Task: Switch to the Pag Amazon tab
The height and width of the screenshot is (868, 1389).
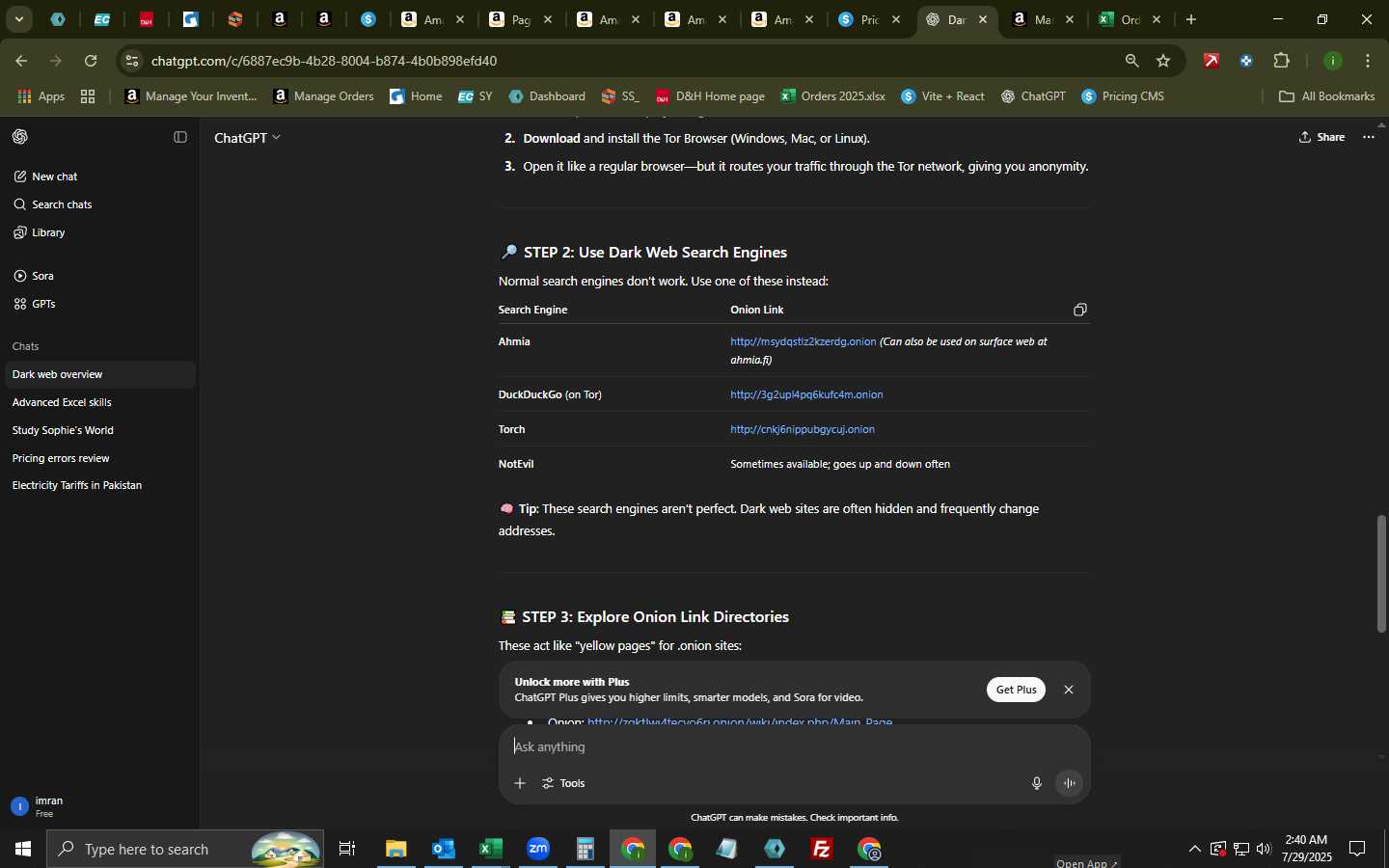Action: pos(522,19)
